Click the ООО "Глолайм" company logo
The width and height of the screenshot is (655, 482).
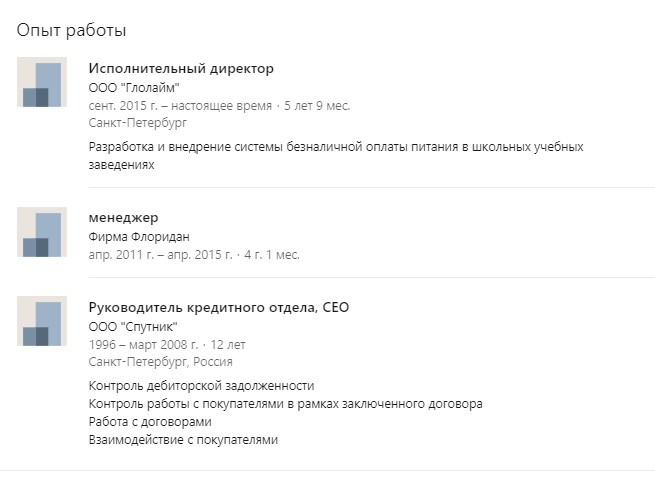click(x=42, y=82)
